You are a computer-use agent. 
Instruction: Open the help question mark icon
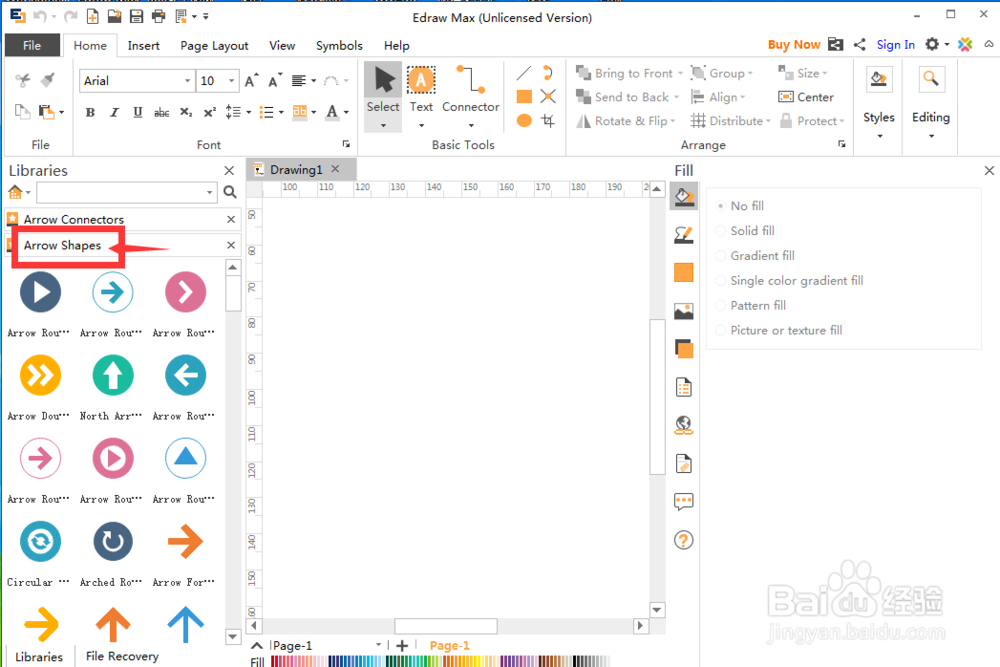pos(683,540)
